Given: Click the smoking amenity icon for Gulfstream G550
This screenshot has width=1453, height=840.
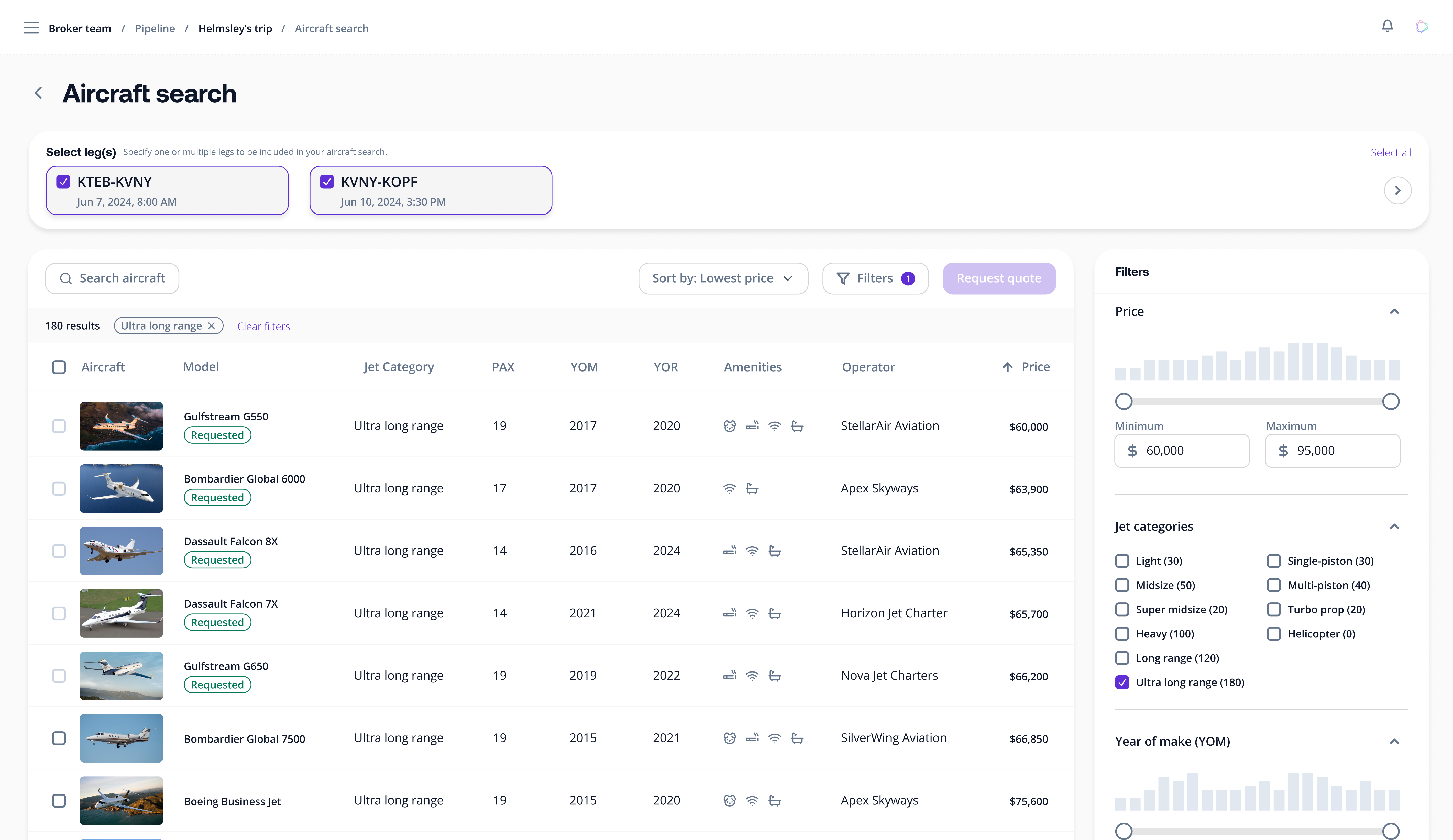Looking at the screenshot, I should [x=752, y=426].
